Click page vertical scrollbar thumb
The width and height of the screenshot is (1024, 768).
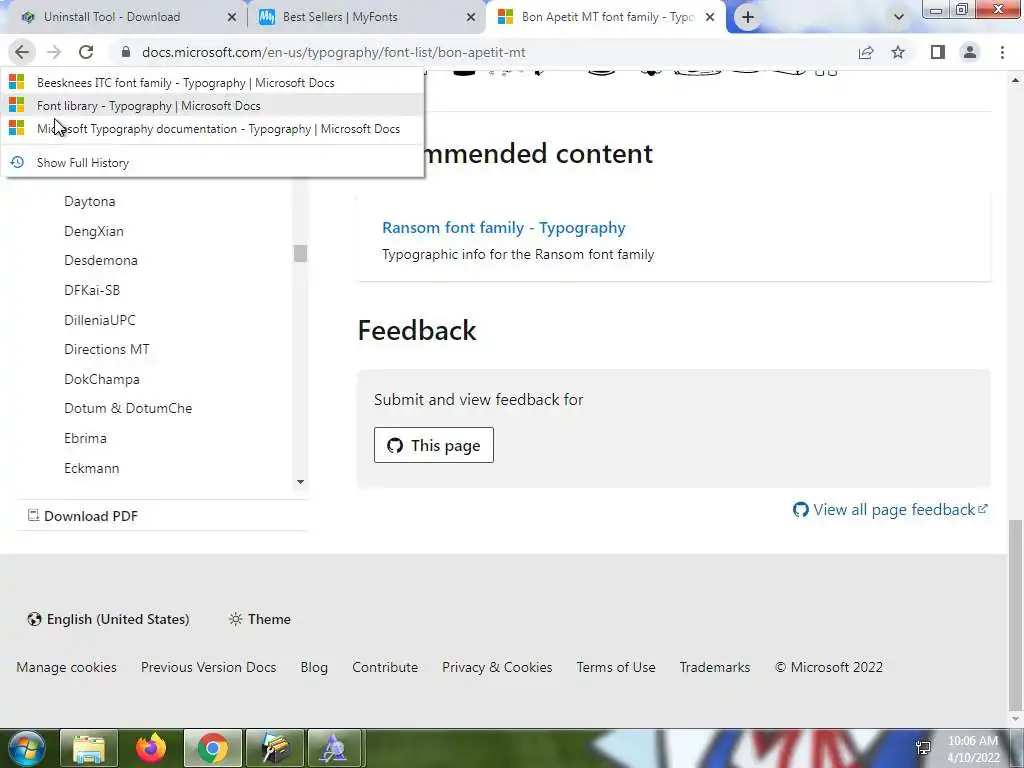coord(1016,614)
